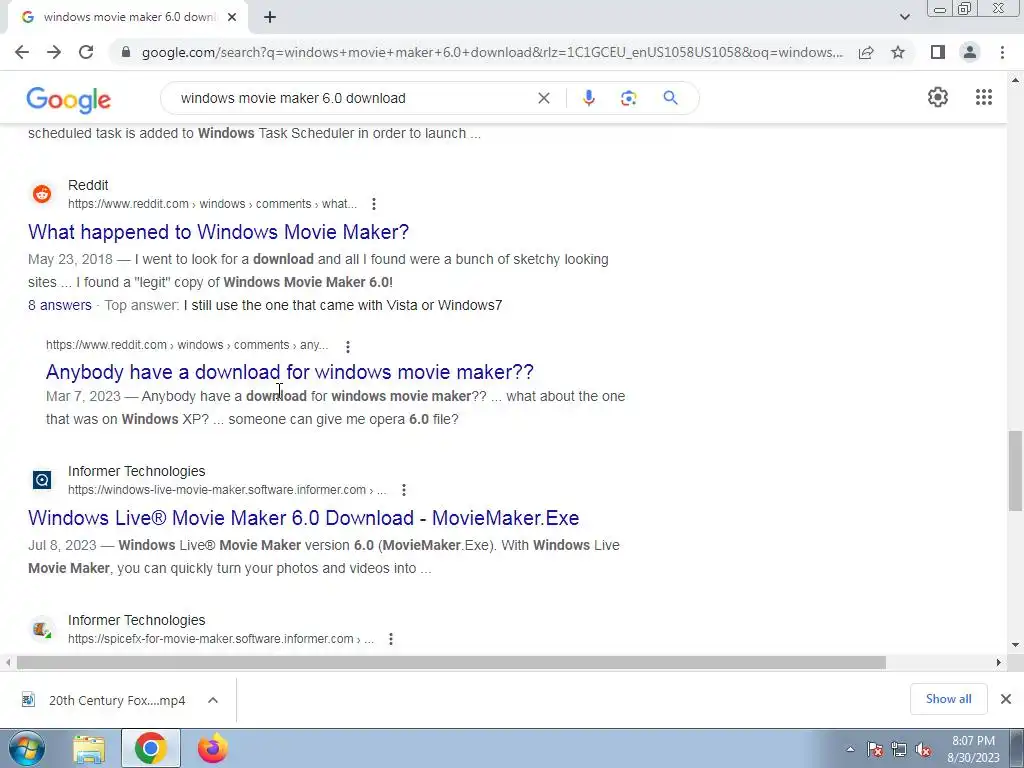
Task: Click the reddit.com windows comments what URL
Action: click(x=212, y=204)
